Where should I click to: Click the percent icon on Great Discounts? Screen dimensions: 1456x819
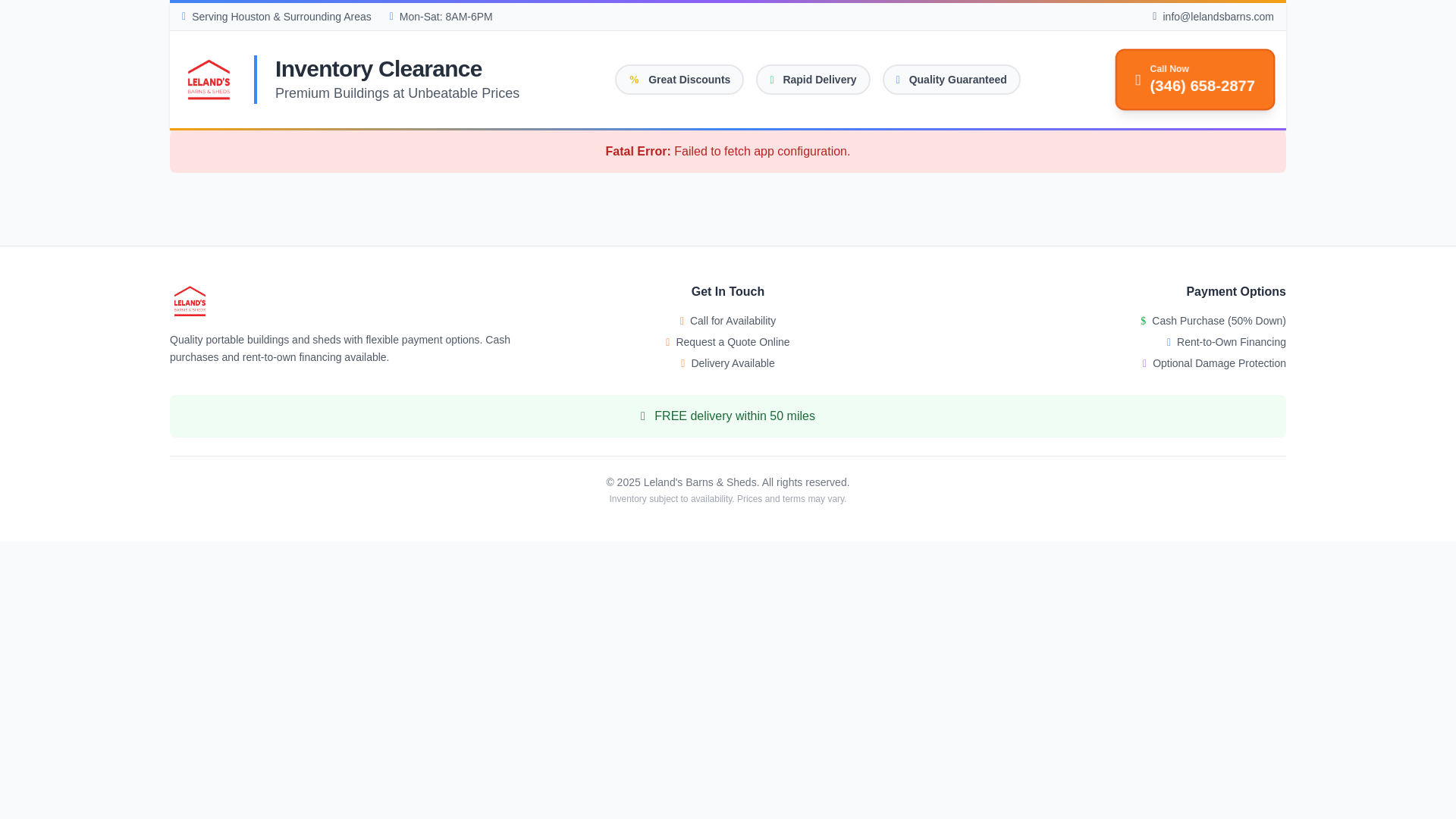pos(634,80)
